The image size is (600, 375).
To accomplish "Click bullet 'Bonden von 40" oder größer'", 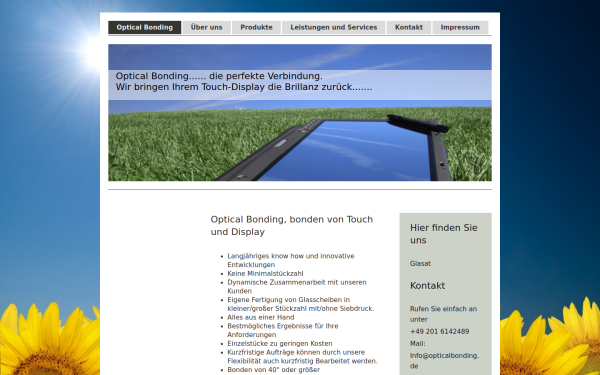I will pos(274,370).
